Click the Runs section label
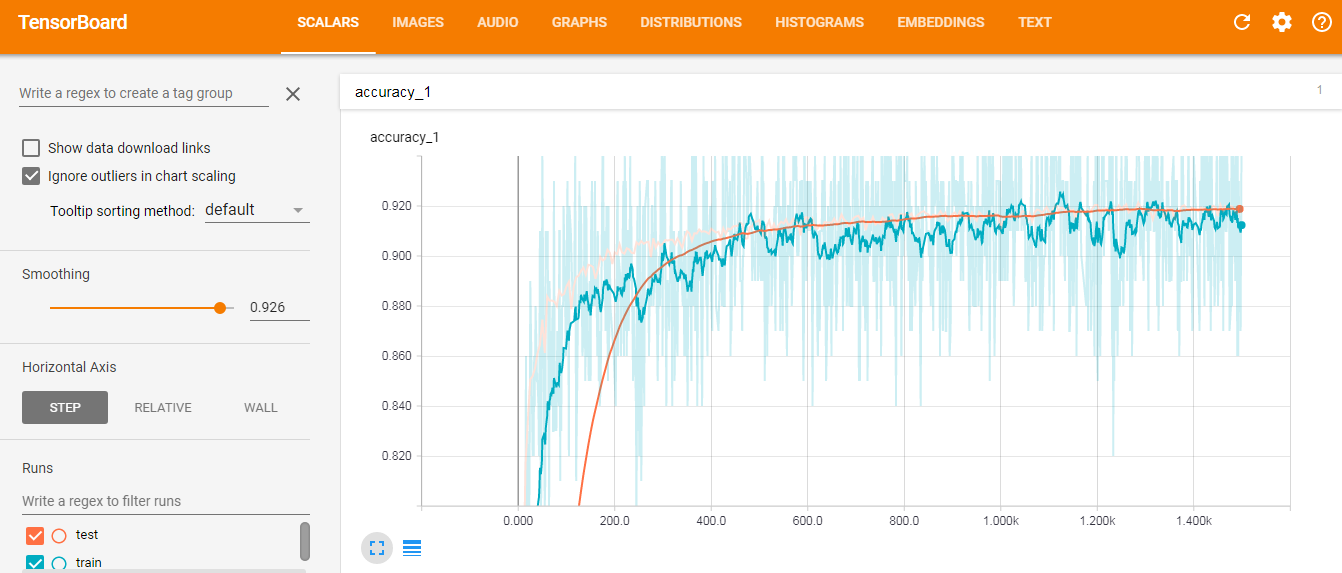 click(38, 468)
